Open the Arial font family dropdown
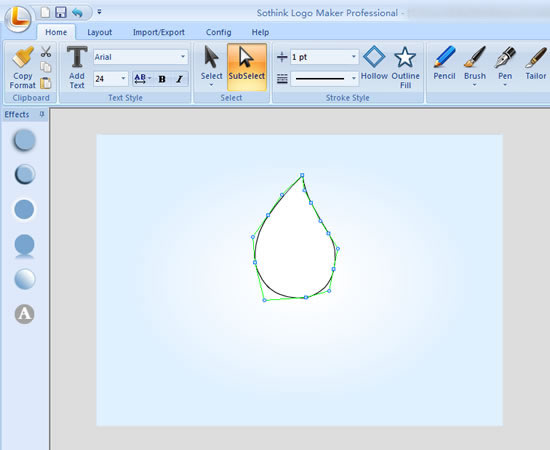This screenshot has width=550, height=450. (x=183, y=57)
